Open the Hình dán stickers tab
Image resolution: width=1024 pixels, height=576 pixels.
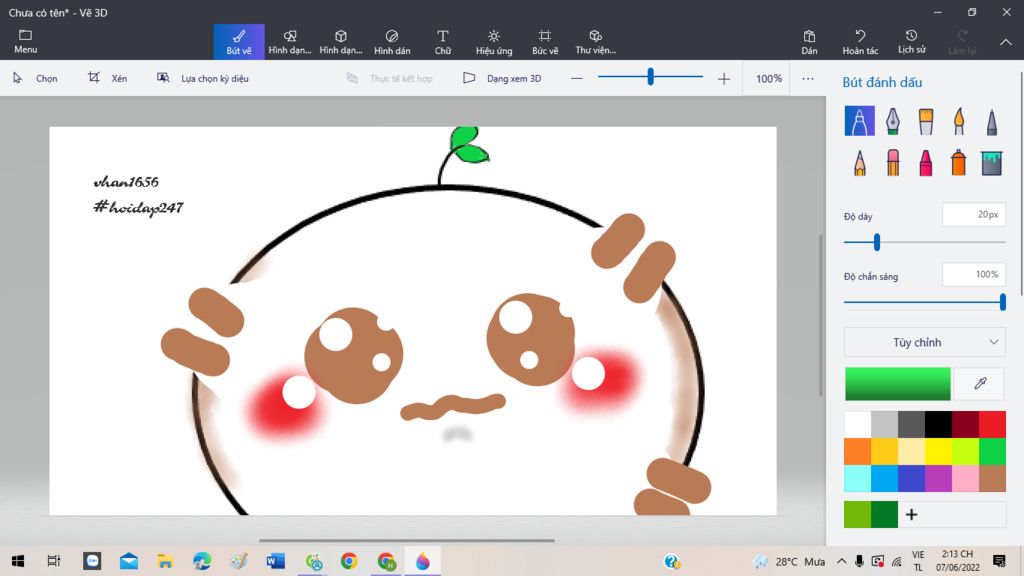[392, 42]
